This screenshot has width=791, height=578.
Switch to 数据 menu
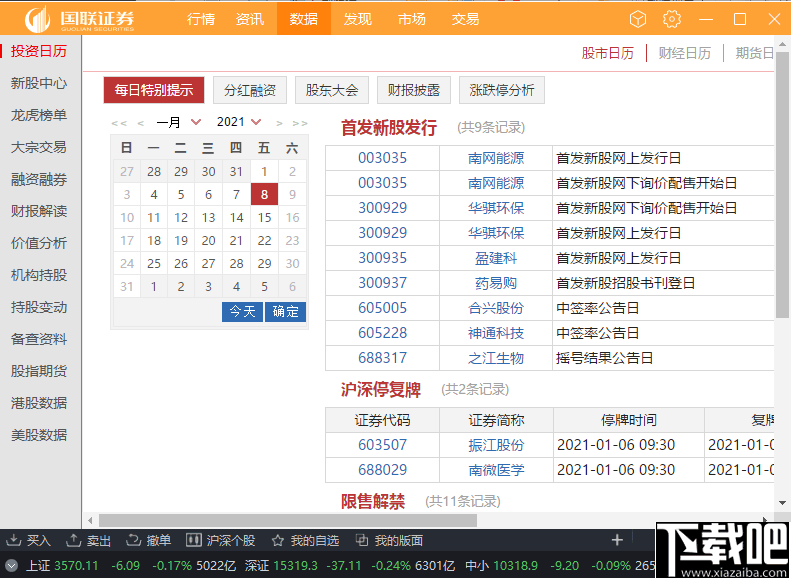(x=304, y=19)
